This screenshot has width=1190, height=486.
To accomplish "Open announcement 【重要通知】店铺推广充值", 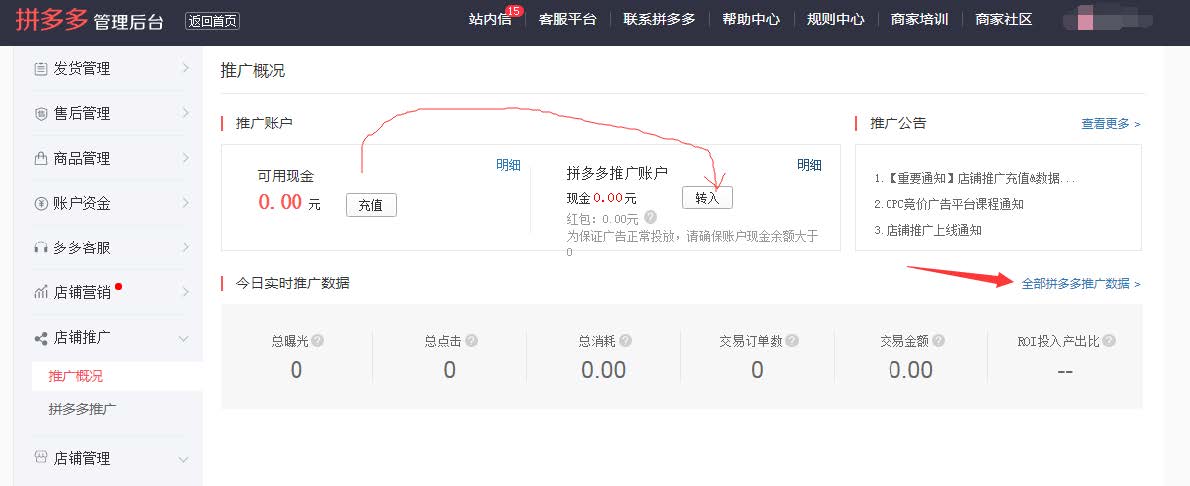I will coord(976,179).
